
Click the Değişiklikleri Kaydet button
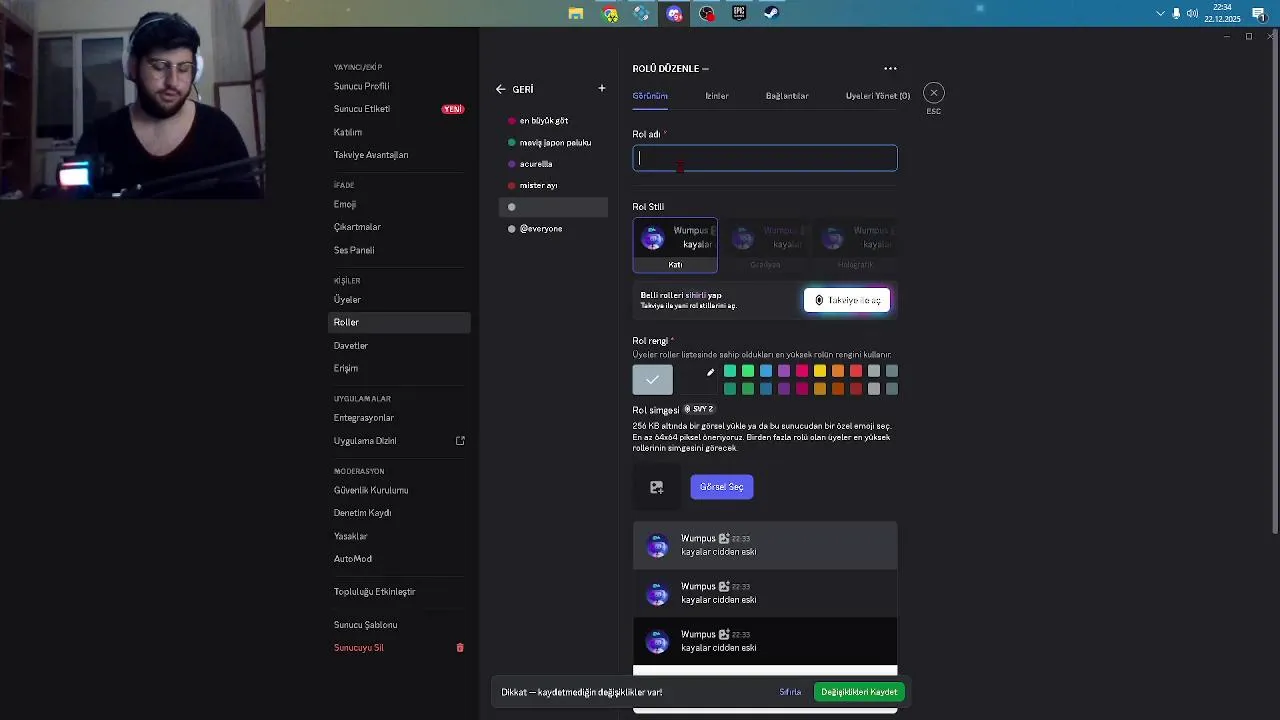(x=859, y=692)
